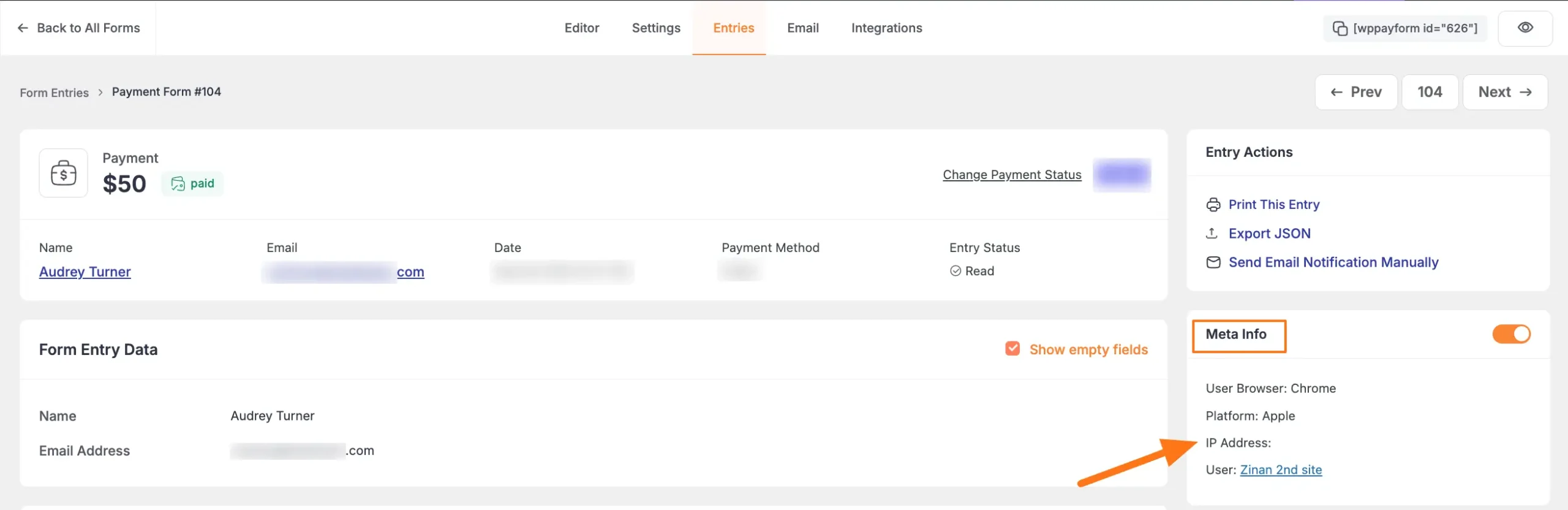The height and width of the screenshot is (510, 1568).
Task: Click the envelope icon for email notification
Action: (1213, 262)
